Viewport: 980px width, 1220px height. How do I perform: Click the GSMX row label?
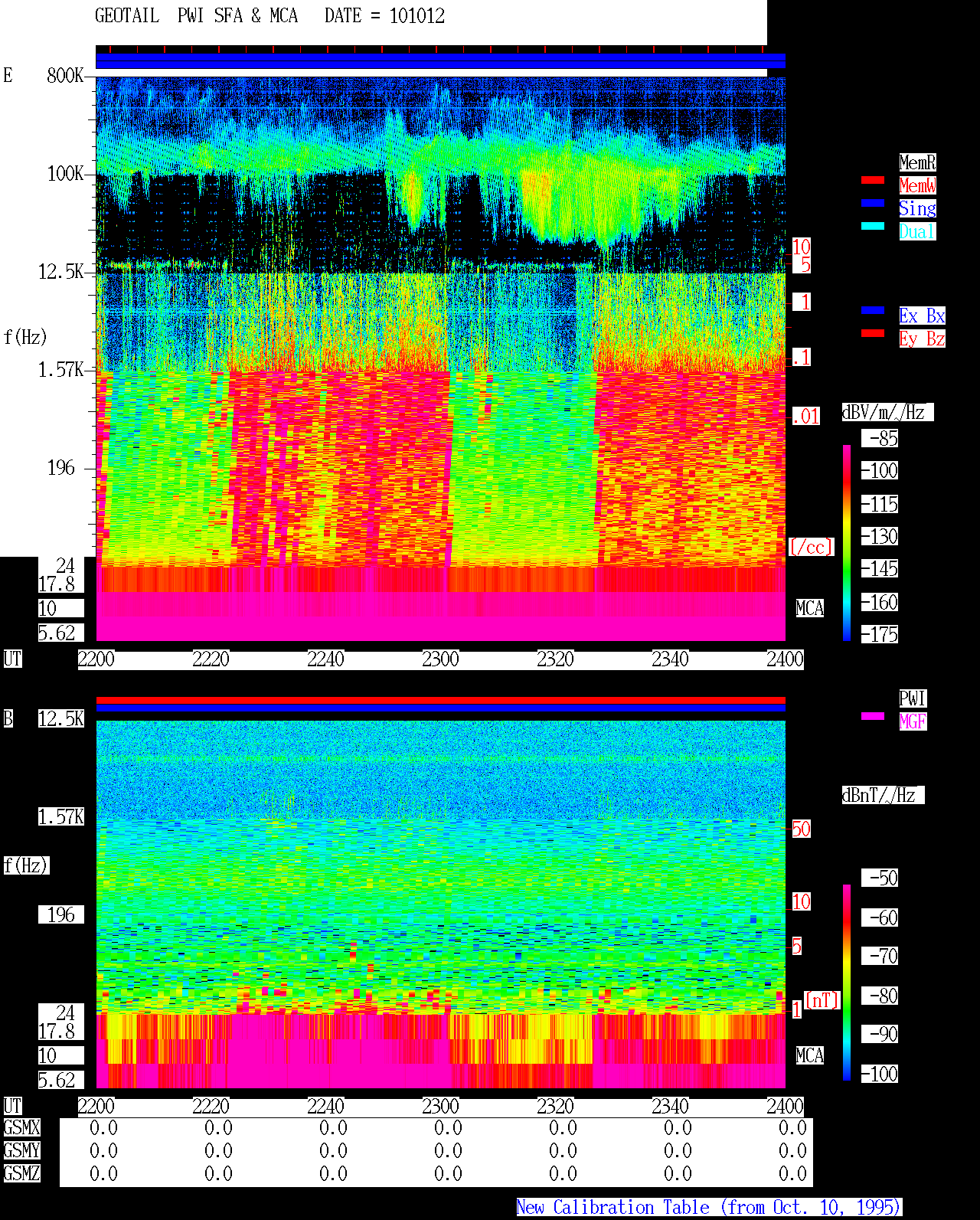click(21, 1127)
